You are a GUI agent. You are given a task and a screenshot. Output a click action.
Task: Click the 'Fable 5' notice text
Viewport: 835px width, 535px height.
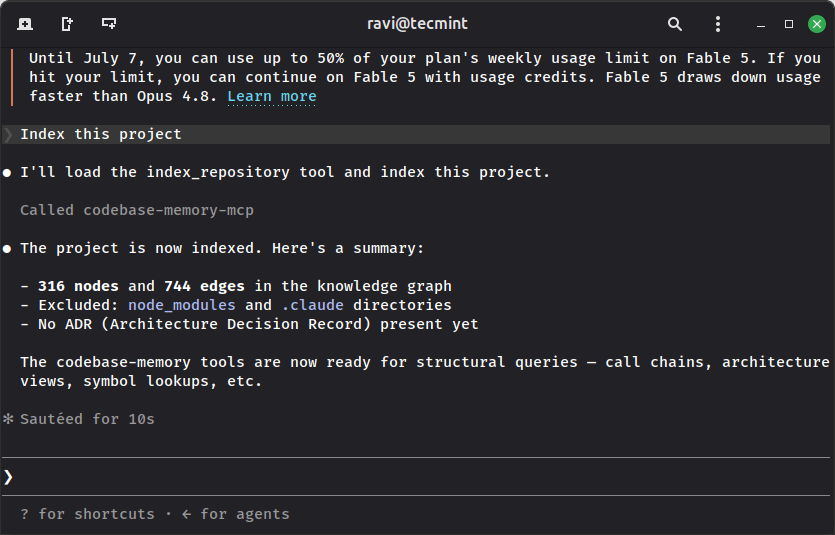pyautogui.click(x=424, y=77)
